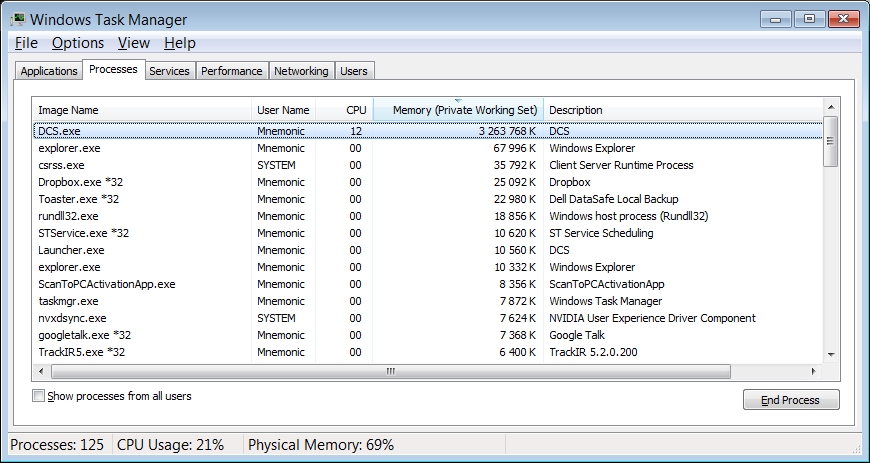Open the Performance tab
Screen dimensions: 870x463
(x=231, y=71)
